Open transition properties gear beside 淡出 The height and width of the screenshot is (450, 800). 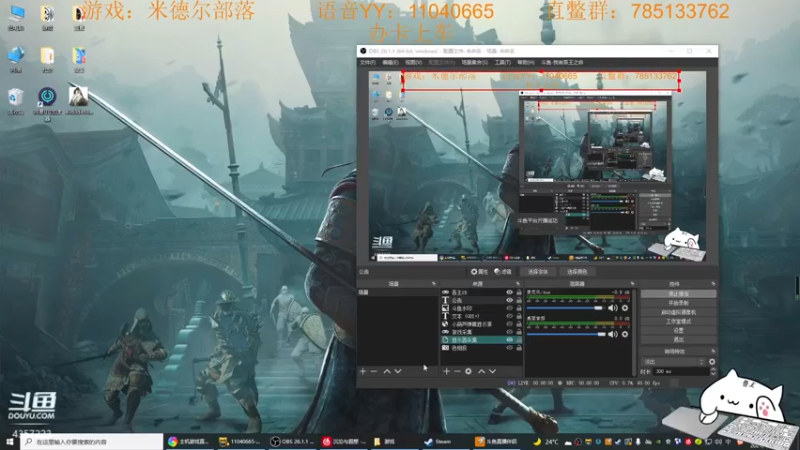[712, 362]
